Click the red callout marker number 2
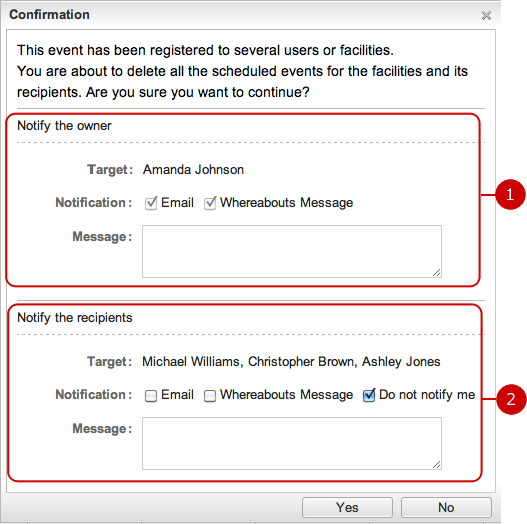 511,399
